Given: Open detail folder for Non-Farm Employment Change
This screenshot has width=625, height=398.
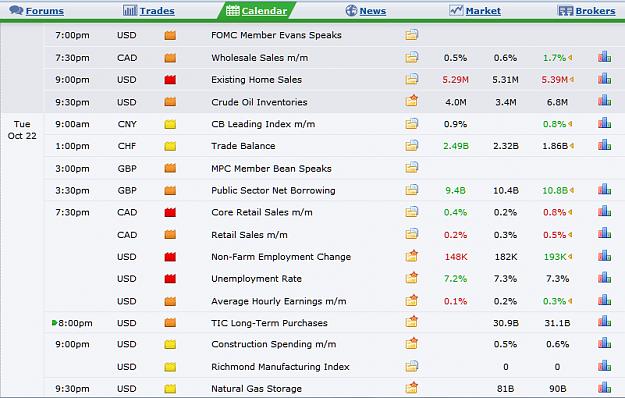Looking at the screenshot, I should [x=412, y=256].
